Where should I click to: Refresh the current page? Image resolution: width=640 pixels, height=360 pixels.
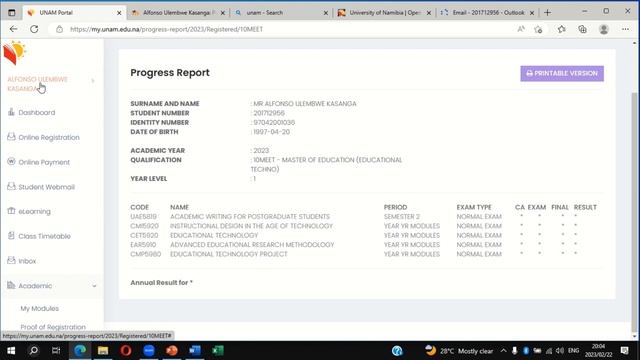[x=34, y=29]
